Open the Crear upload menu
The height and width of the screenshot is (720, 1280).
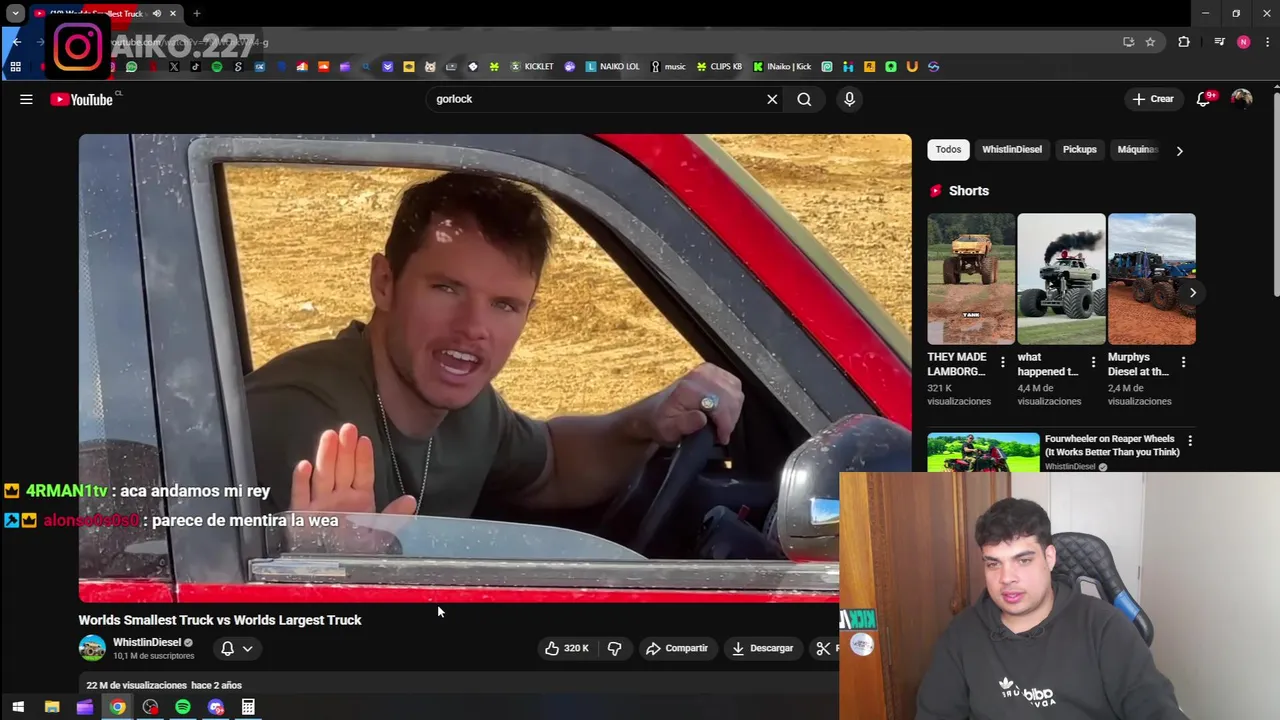coord(1153,99)
